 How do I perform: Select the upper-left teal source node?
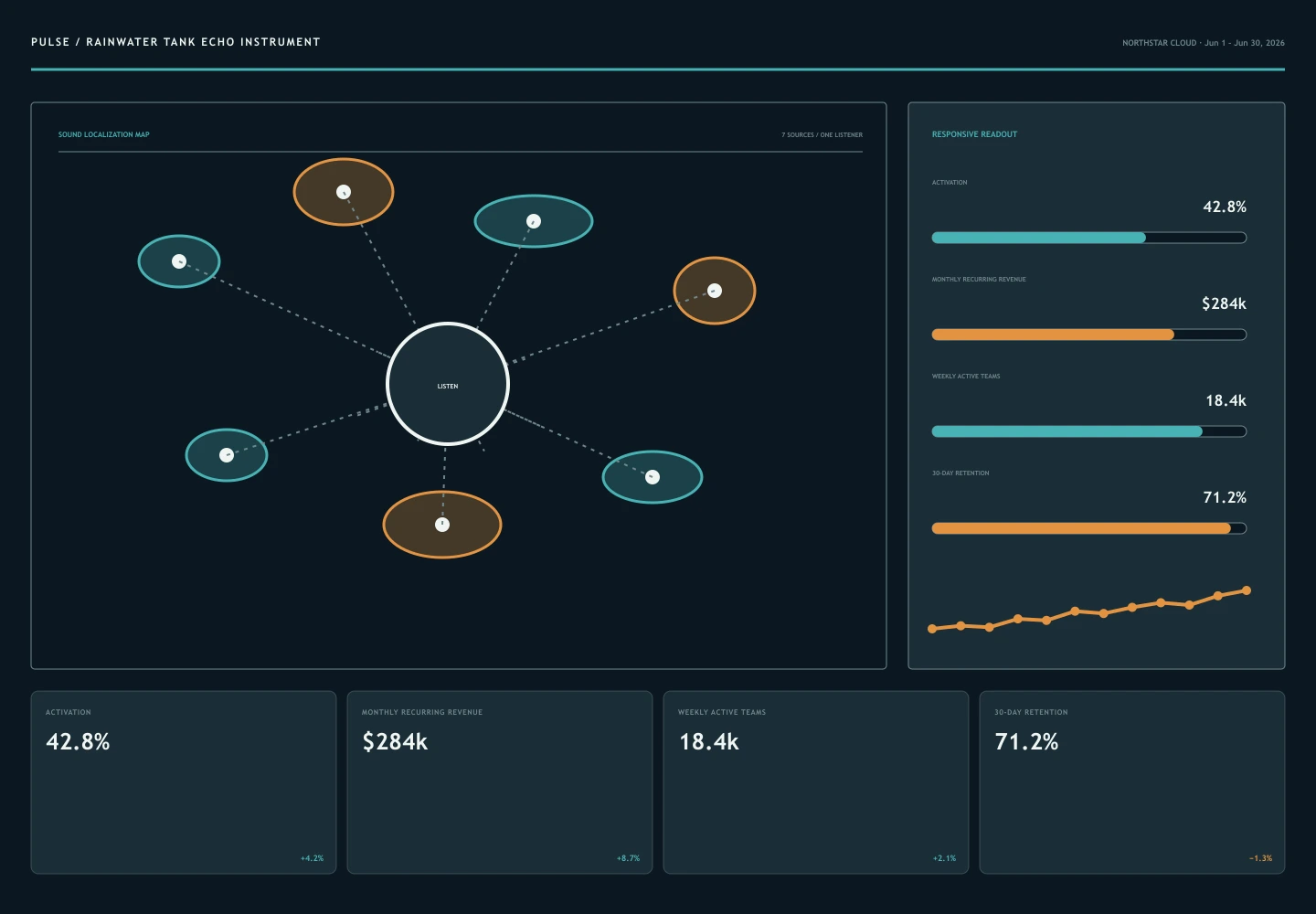click(179, 261)
